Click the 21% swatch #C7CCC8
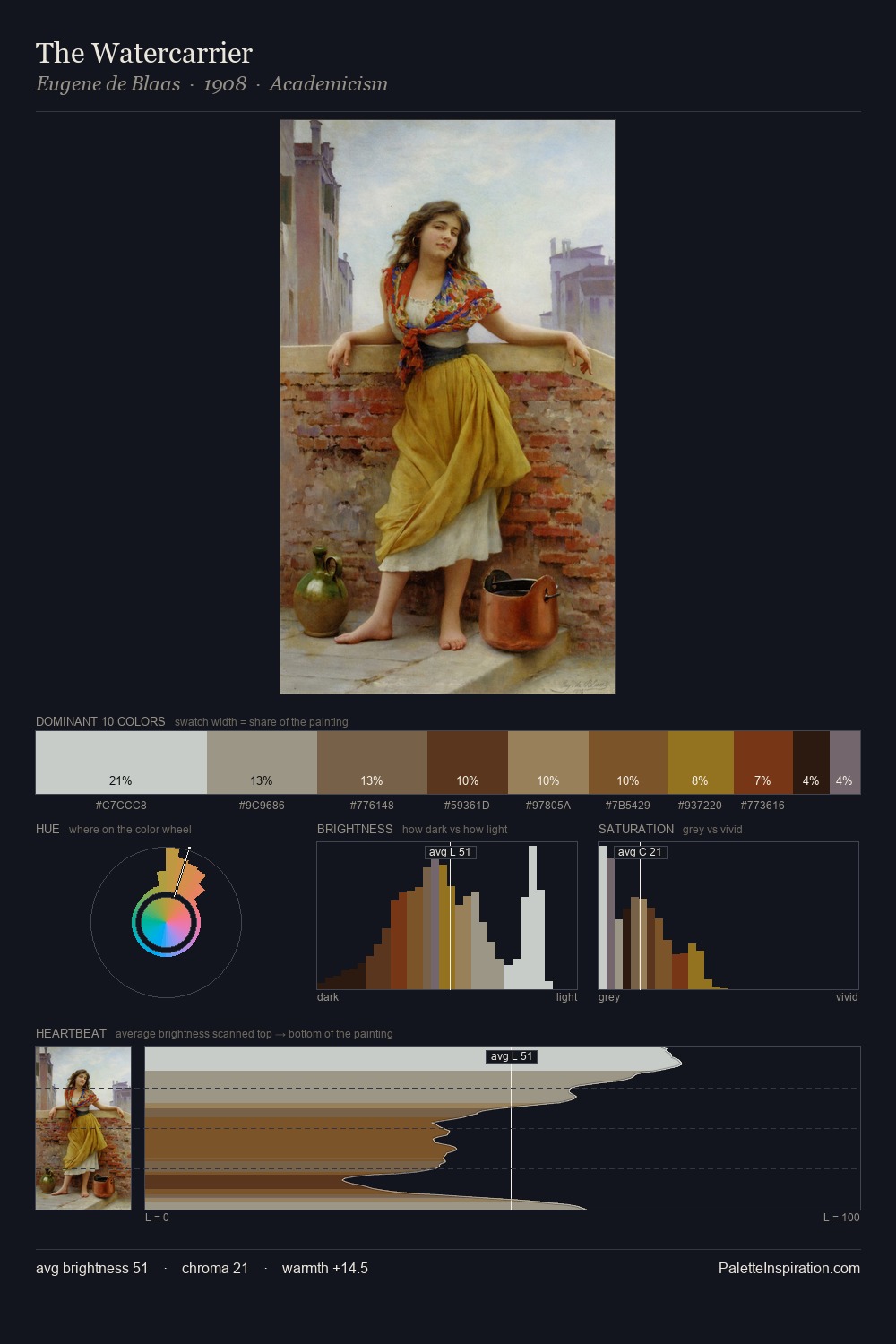 121,762
